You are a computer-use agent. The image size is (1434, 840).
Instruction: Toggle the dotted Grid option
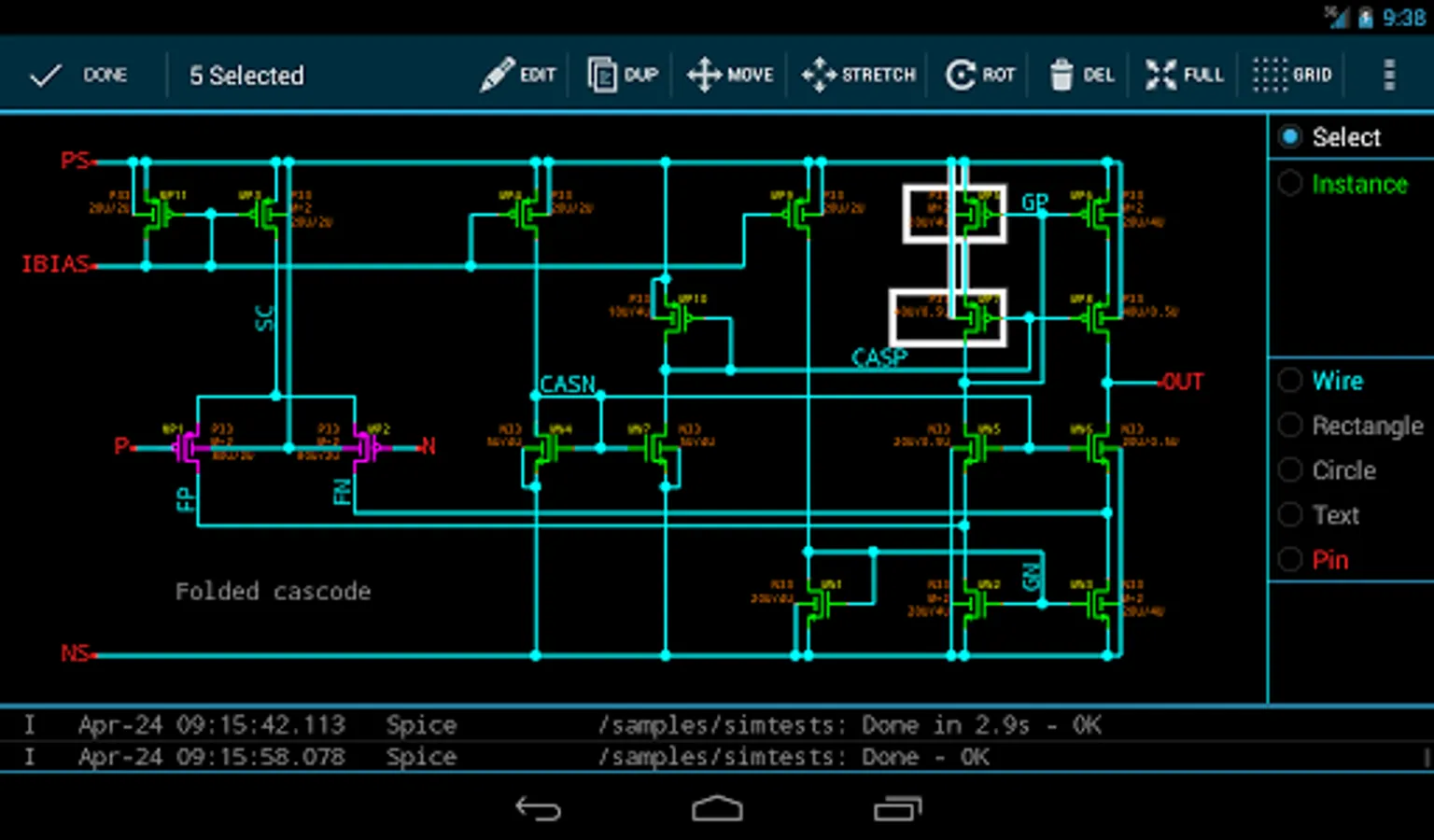(1292, 75)
